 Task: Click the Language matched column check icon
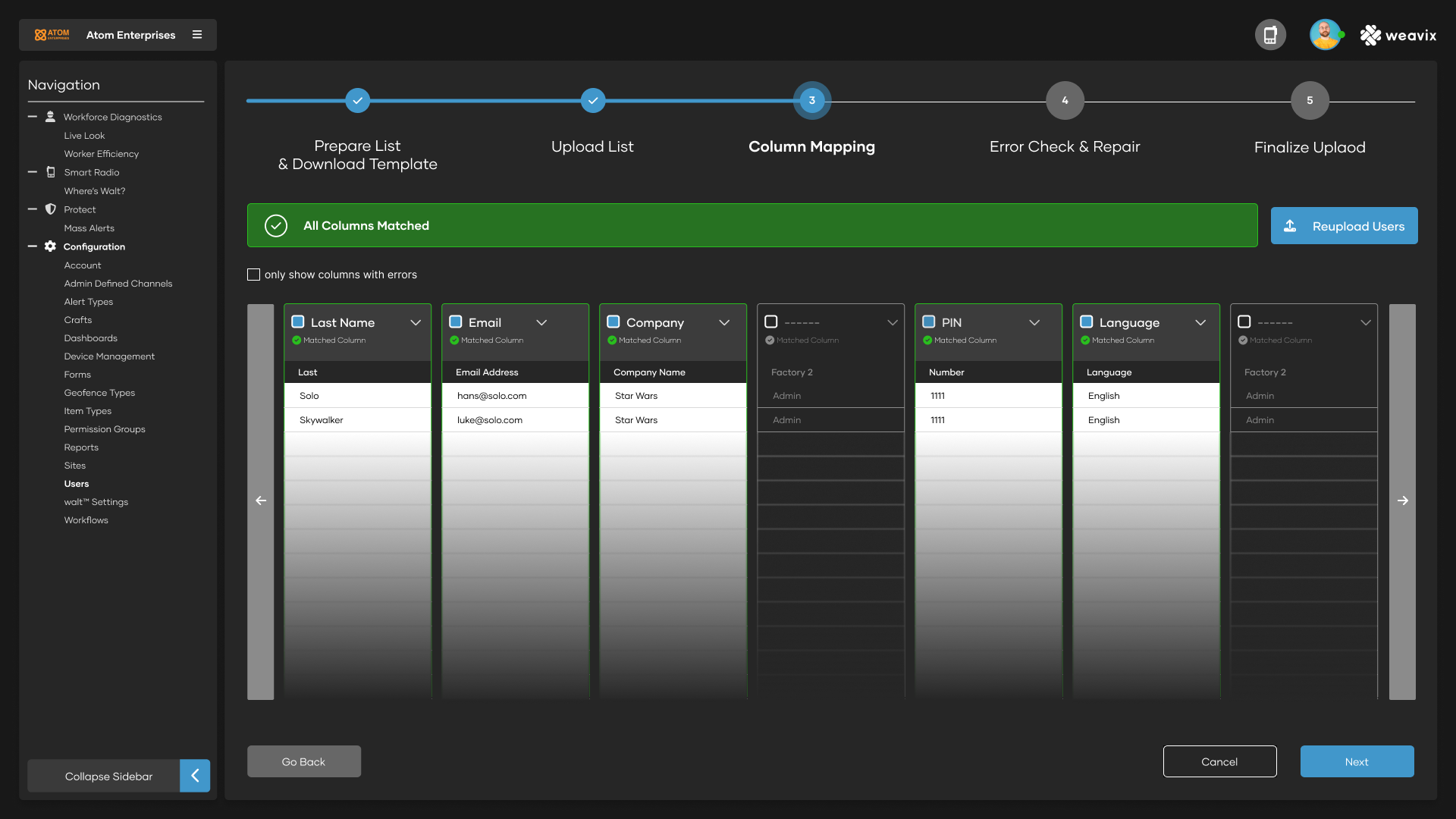point(1085,340)
